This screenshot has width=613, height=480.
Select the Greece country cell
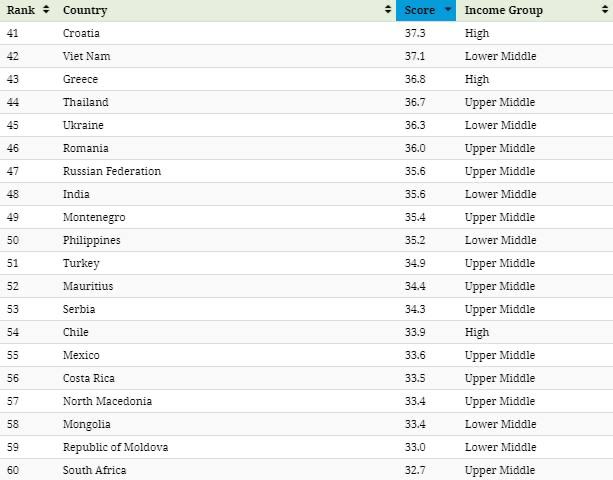81,79
